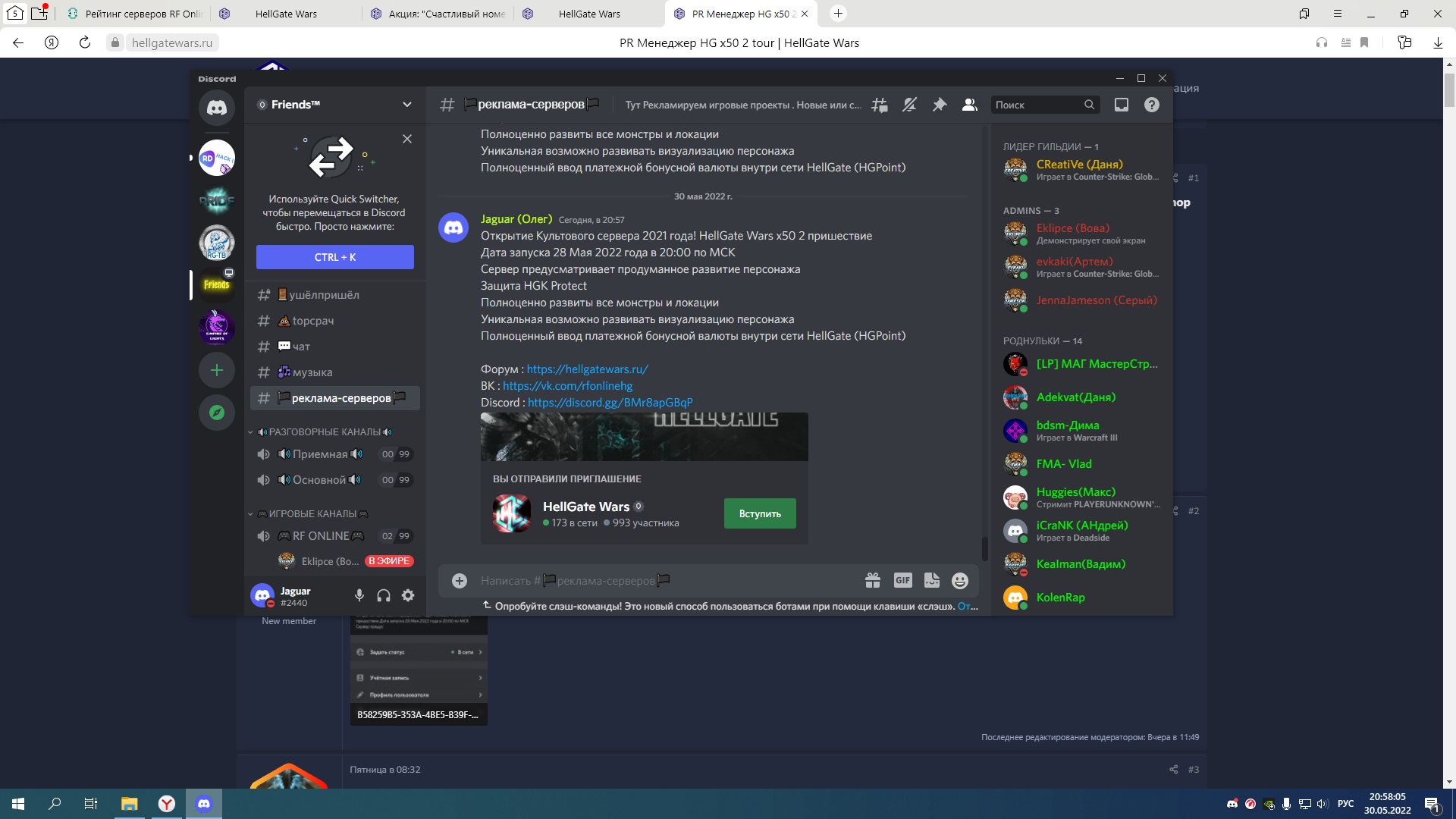1456x819 pixels.
Task: Open the sticker picker icon
Action: click(932, 581)
